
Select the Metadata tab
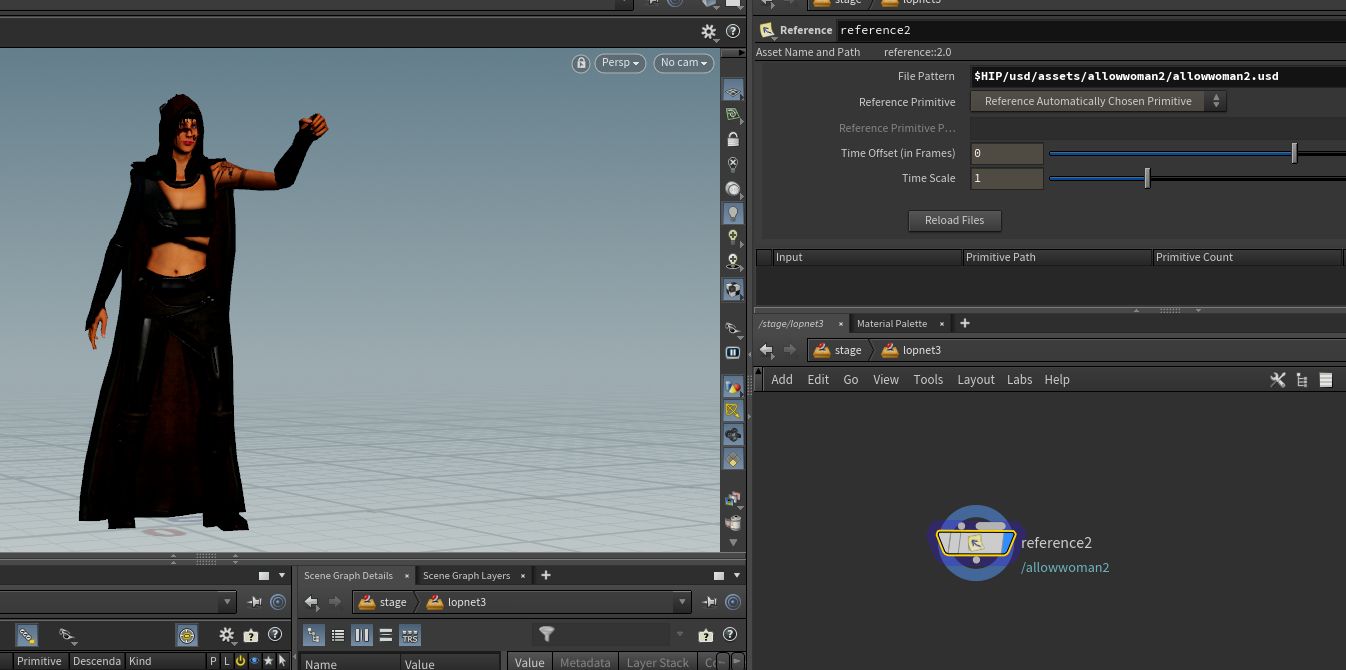(585, 662)
